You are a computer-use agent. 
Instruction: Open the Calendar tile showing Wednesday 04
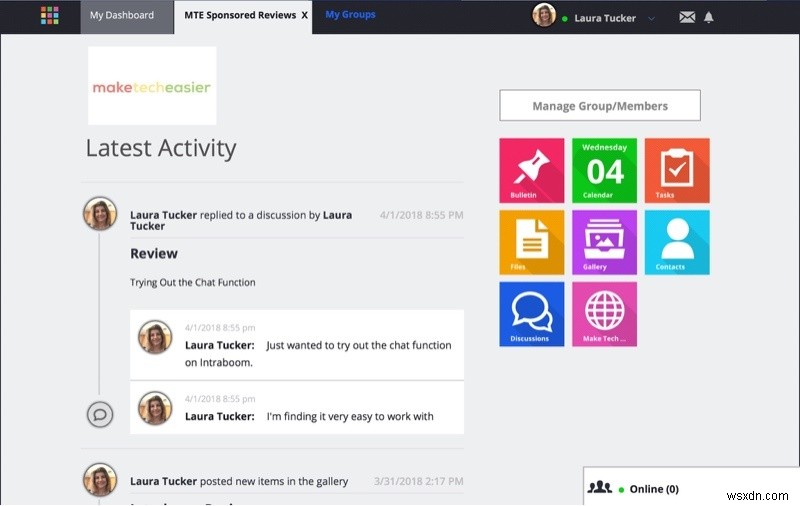(604, 170)
